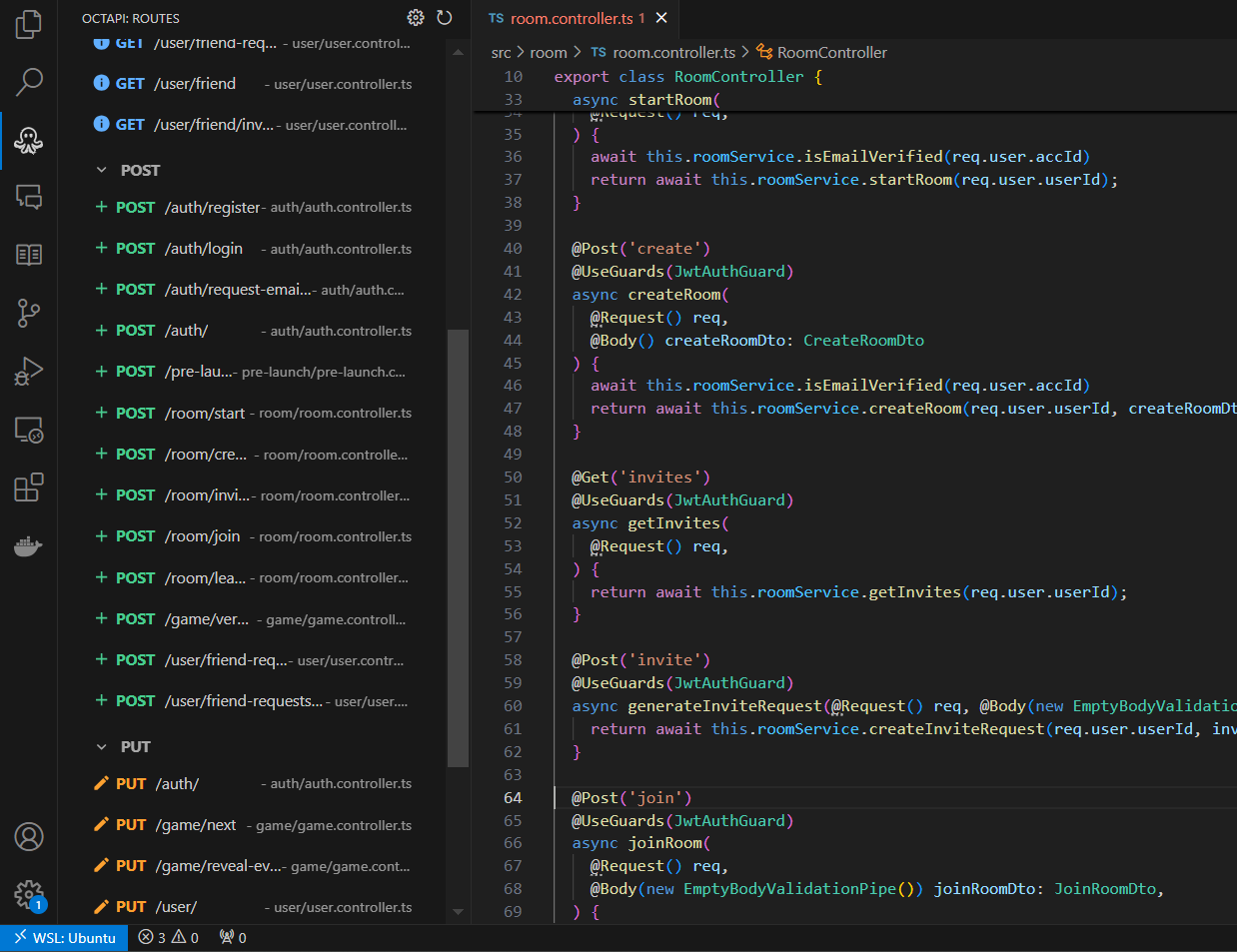
Task: Open the POST /room/join route
Action: [x=252, y=536]
